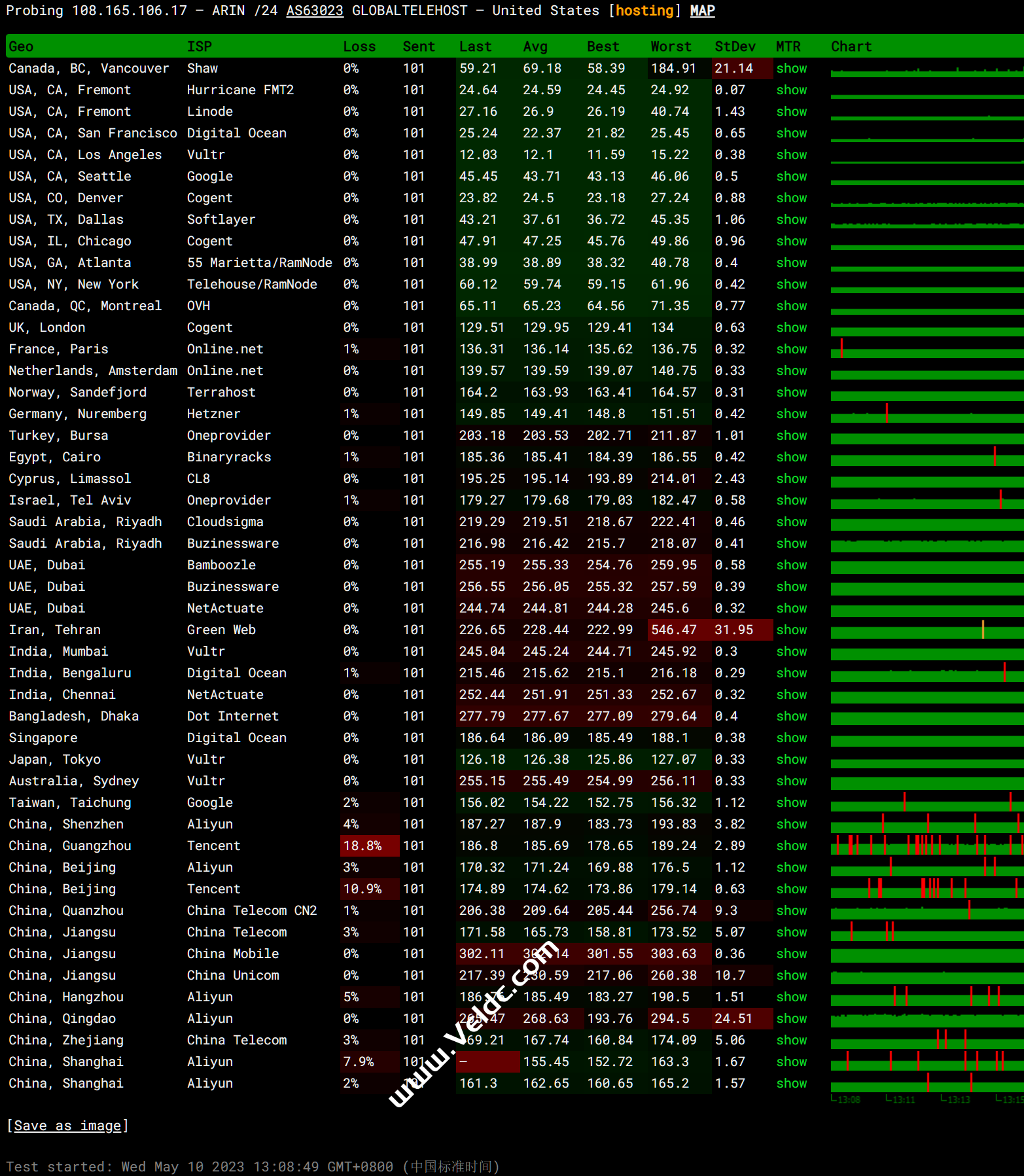Show MTR for Canada, BC, Vancouver Shaw
Image resolution: width=1024 pixels, height=1176 pixels.
pos(791,68)
